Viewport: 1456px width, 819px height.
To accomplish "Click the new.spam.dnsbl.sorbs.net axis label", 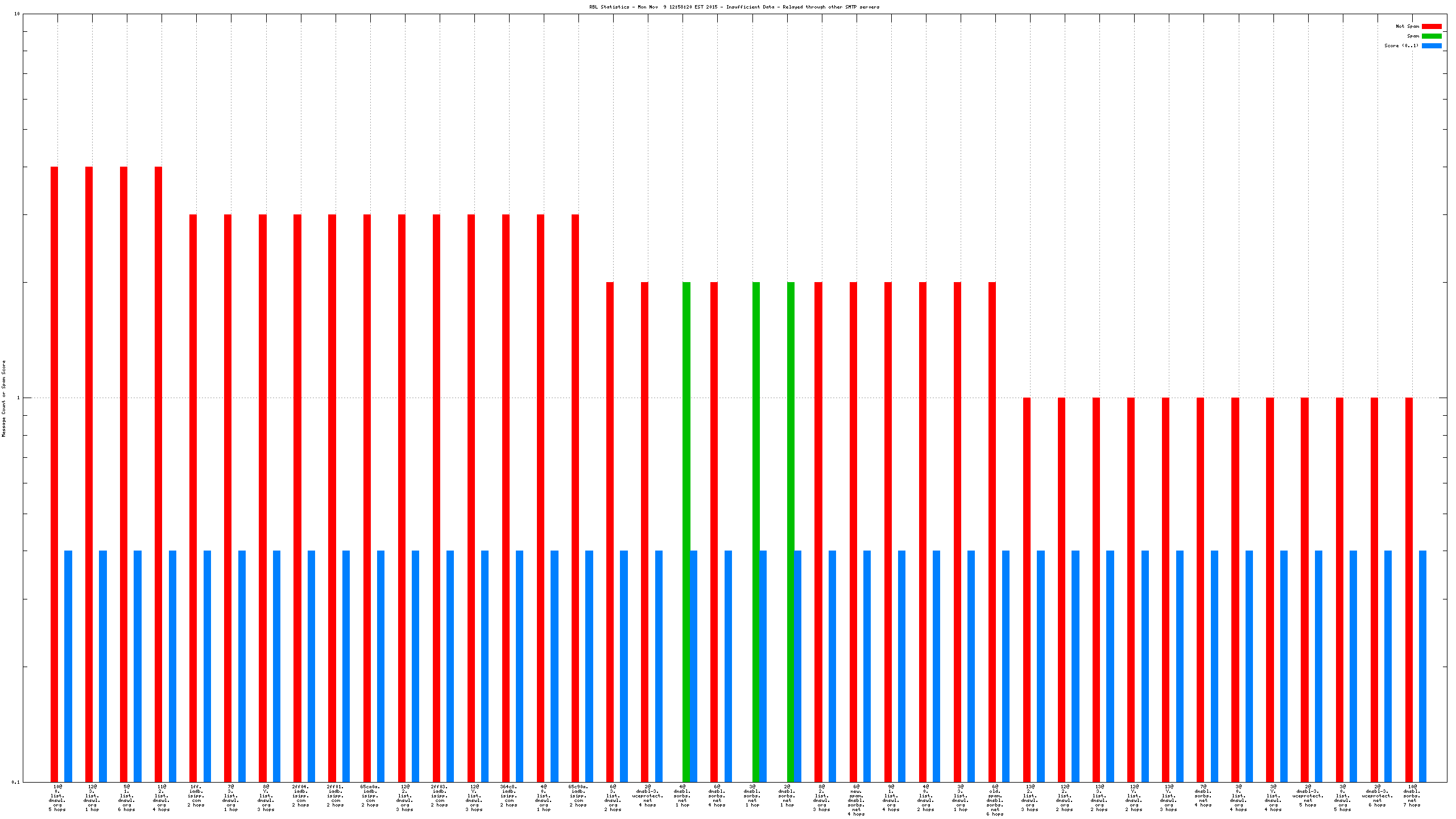I will tap(856, 800).
